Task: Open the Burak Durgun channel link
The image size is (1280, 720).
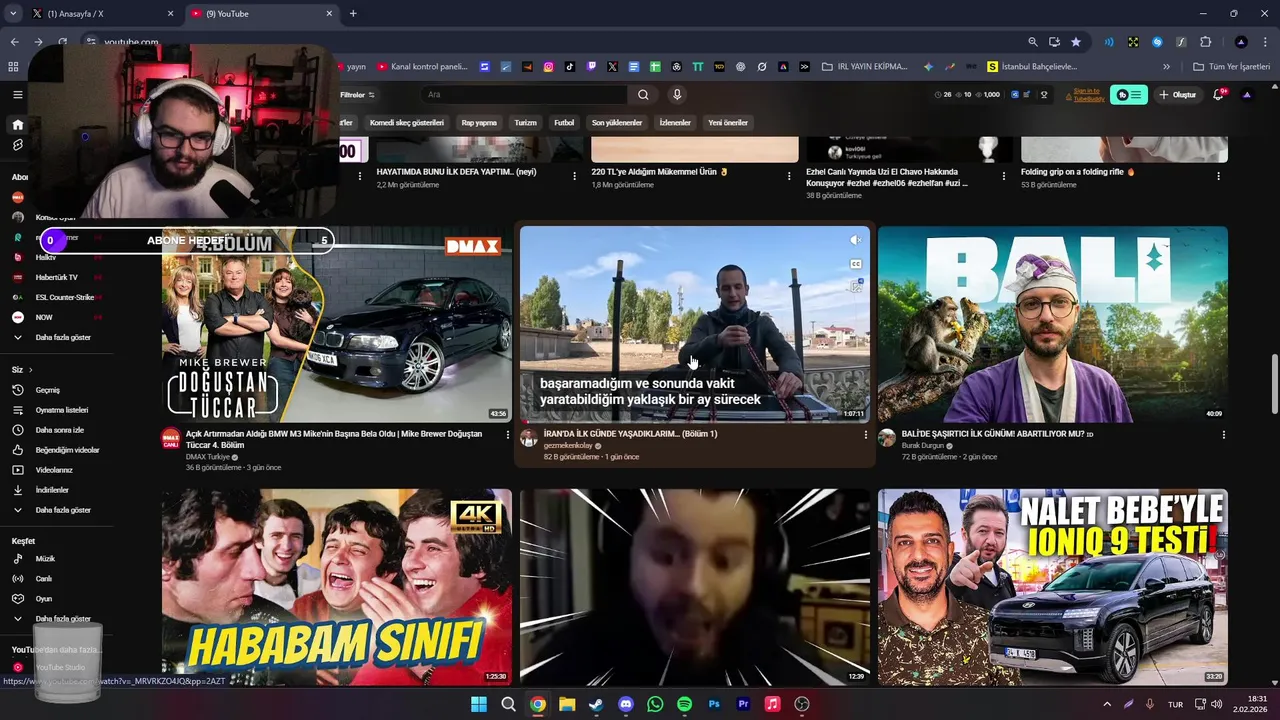Action: (924, 445)
